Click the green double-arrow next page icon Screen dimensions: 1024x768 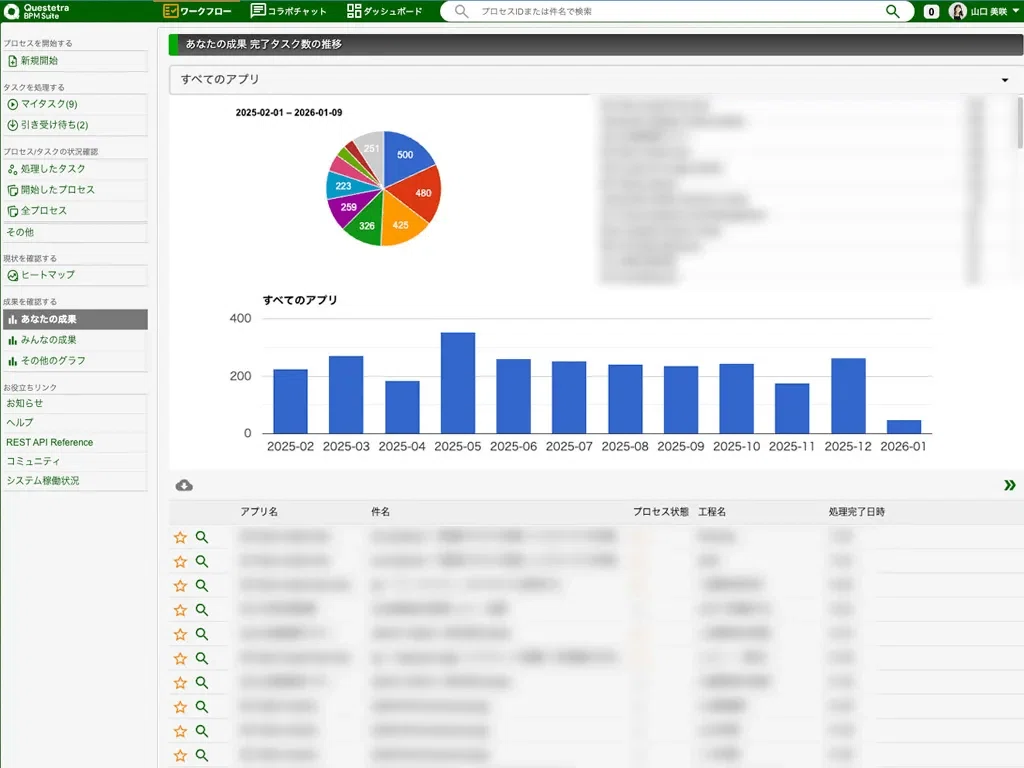tap(1010, 485)
